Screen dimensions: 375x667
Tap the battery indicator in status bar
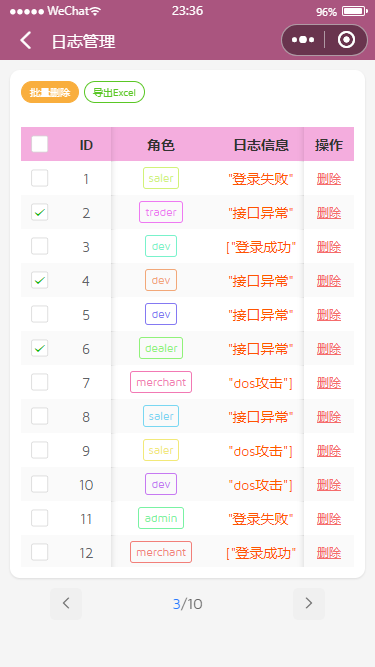[355, 11]
